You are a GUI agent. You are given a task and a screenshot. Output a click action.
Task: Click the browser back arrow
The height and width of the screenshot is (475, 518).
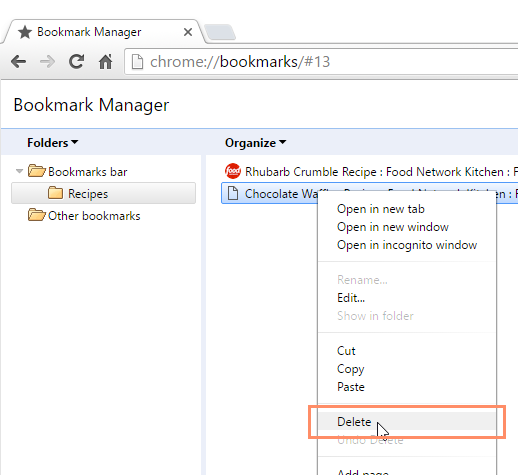tap(18, 62)
